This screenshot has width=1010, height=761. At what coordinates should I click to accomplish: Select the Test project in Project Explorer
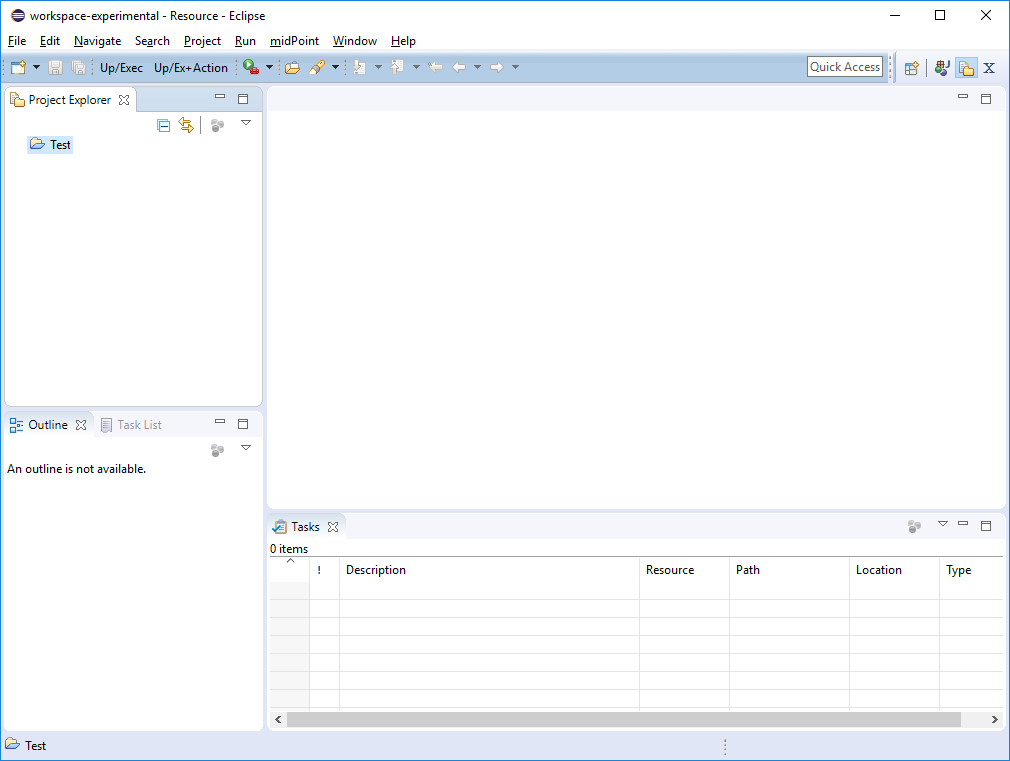pos(60,145)
